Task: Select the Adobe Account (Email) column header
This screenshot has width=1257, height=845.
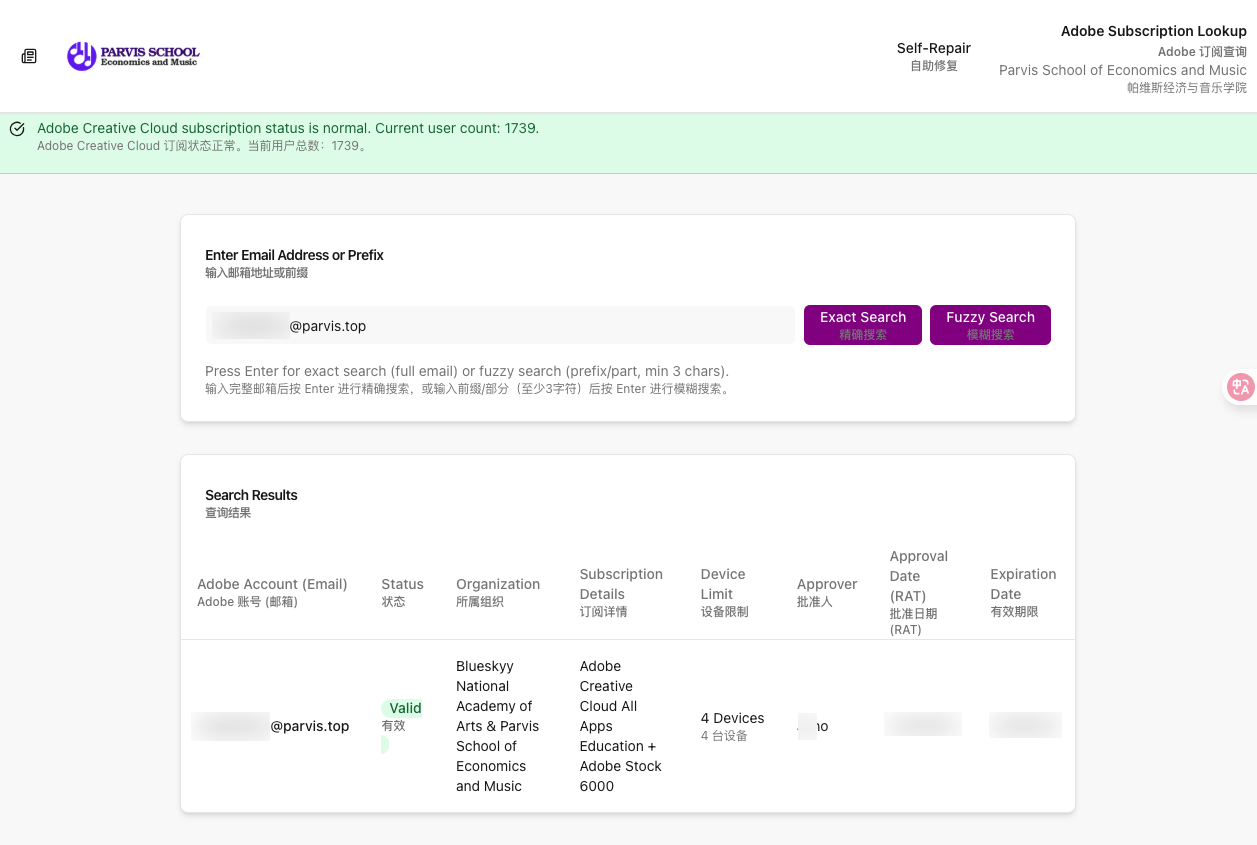Action: click(x=272, y=592)
